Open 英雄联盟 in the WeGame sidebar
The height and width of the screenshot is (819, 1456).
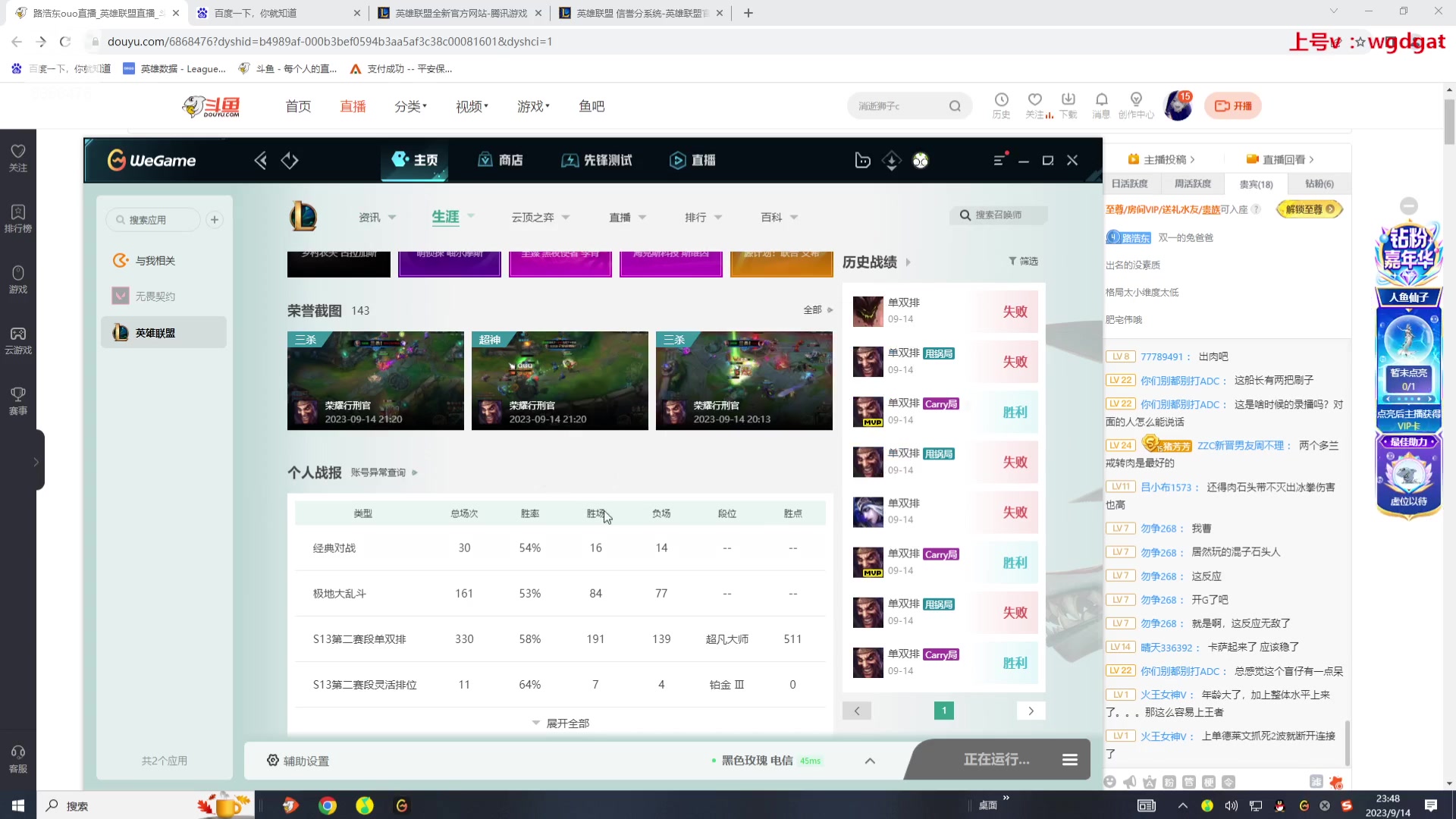click(155, 332)
